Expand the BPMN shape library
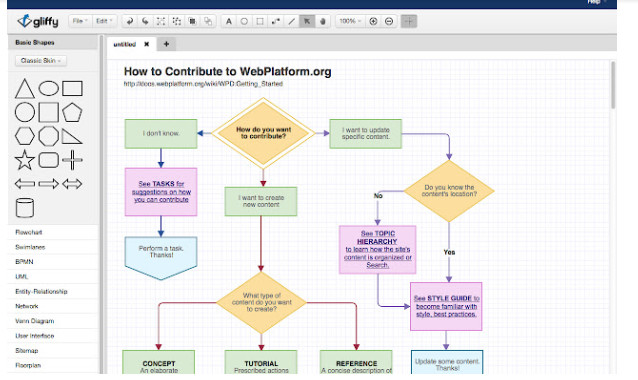This screenshot has width=638, height=380. (x=53, y=262)
